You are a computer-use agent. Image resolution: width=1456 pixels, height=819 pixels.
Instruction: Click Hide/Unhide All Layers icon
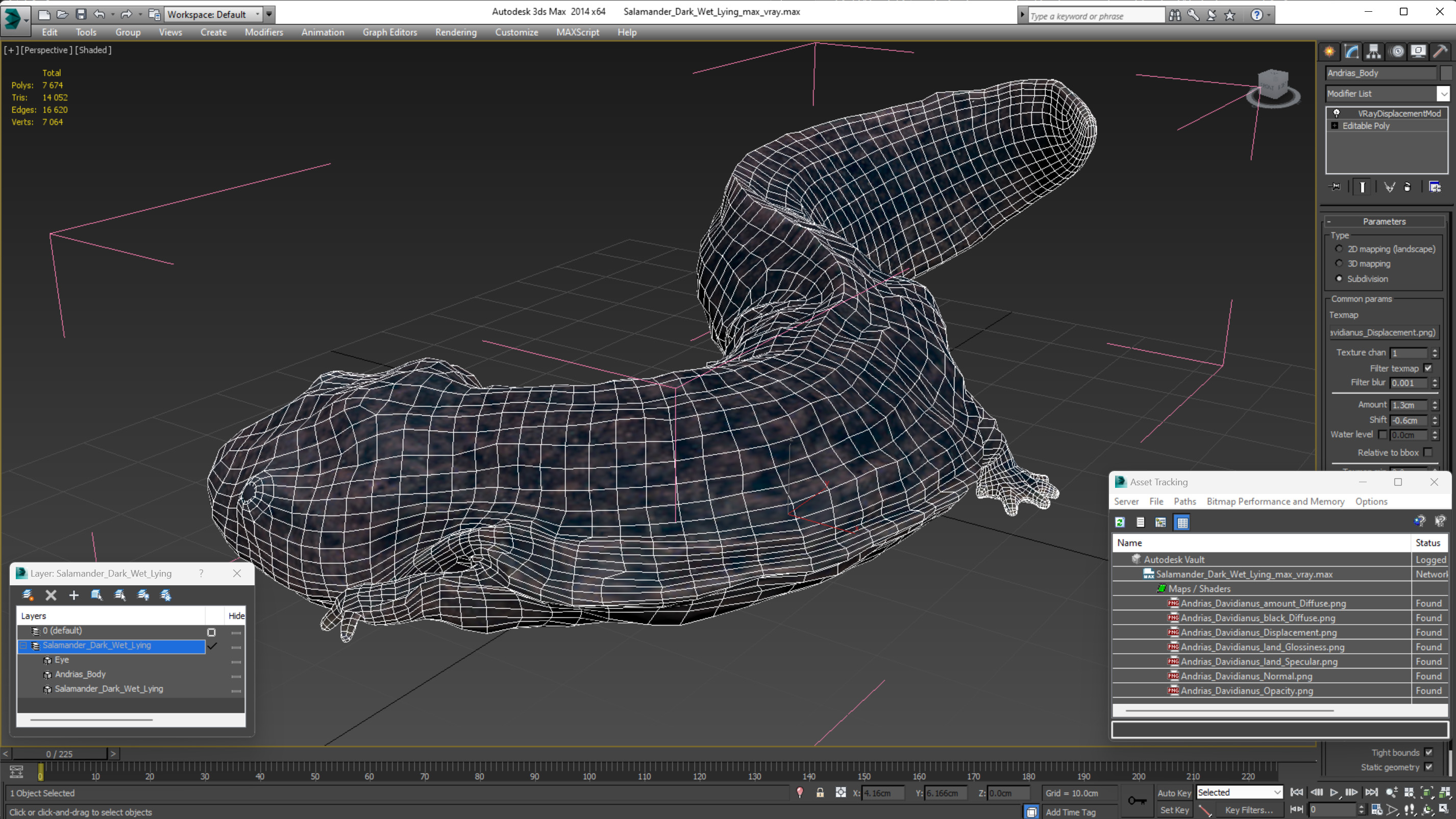click(x=143, y=594)
